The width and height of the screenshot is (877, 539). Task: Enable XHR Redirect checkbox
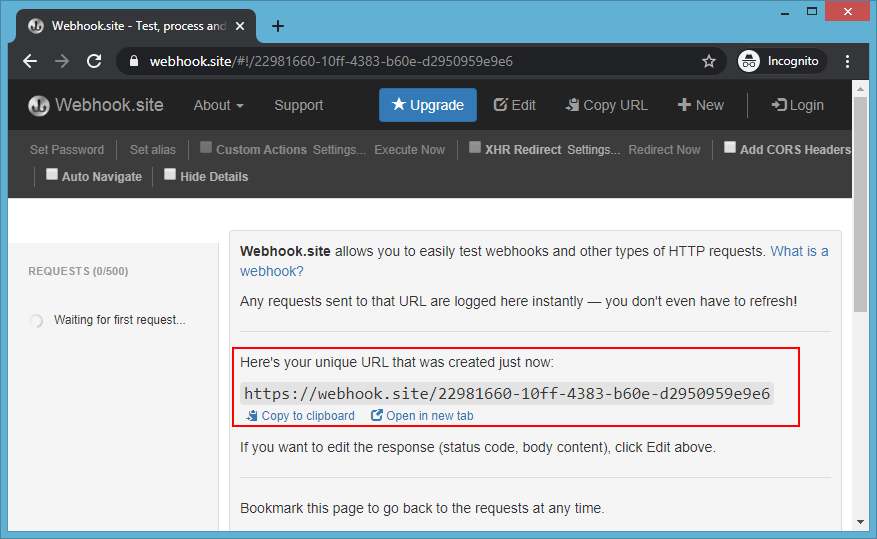point(475,147)
